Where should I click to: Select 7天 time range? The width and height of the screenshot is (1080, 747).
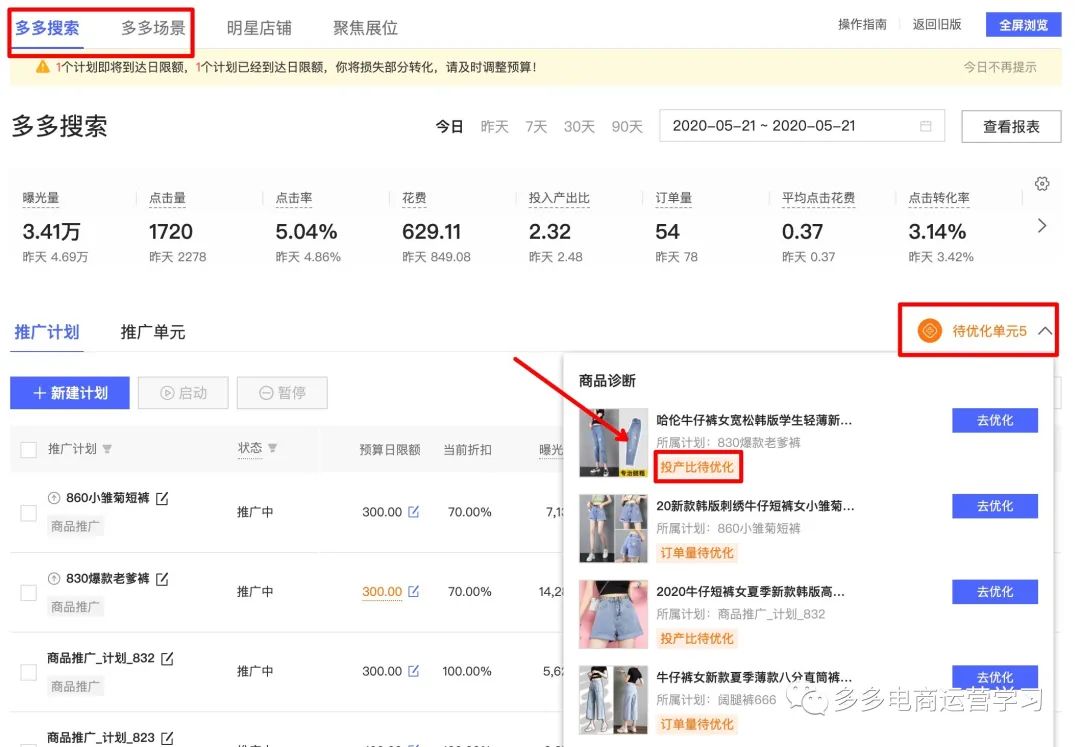(536, 127)
